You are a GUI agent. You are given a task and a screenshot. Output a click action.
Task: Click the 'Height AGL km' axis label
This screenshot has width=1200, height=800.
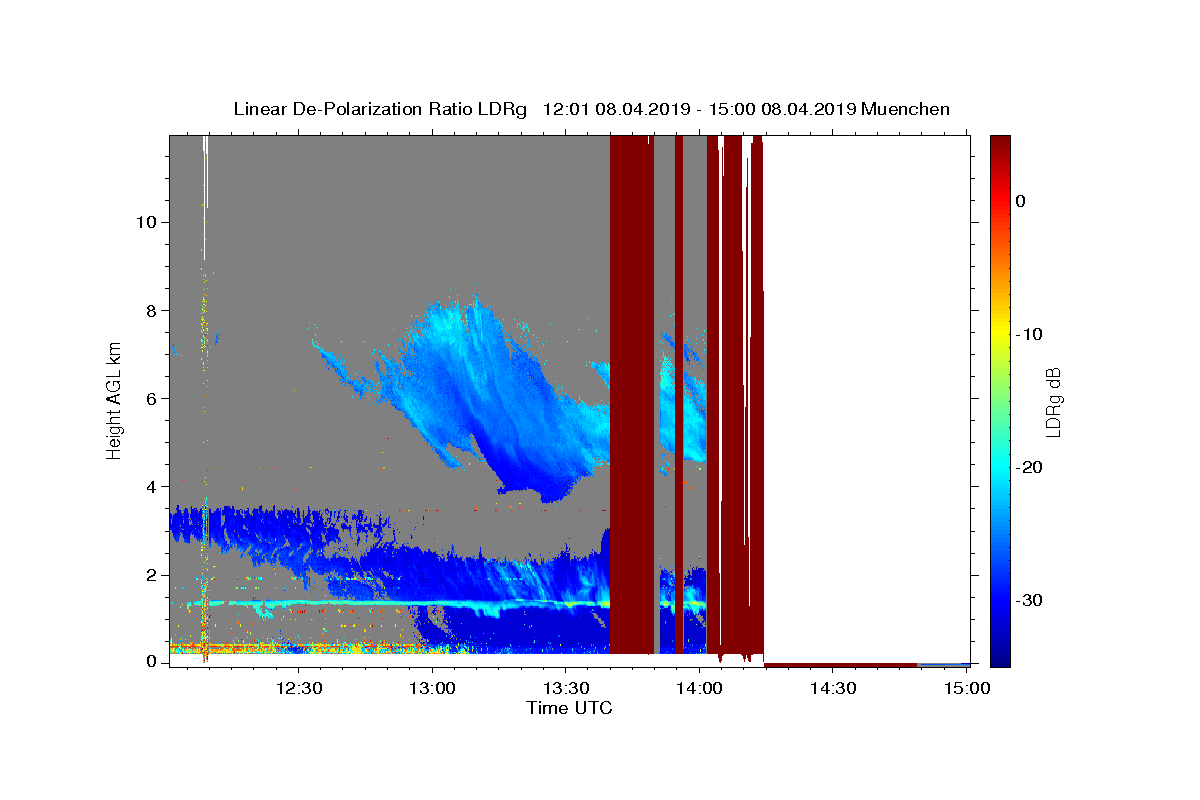pyautogui.click(x=115, y=400)
